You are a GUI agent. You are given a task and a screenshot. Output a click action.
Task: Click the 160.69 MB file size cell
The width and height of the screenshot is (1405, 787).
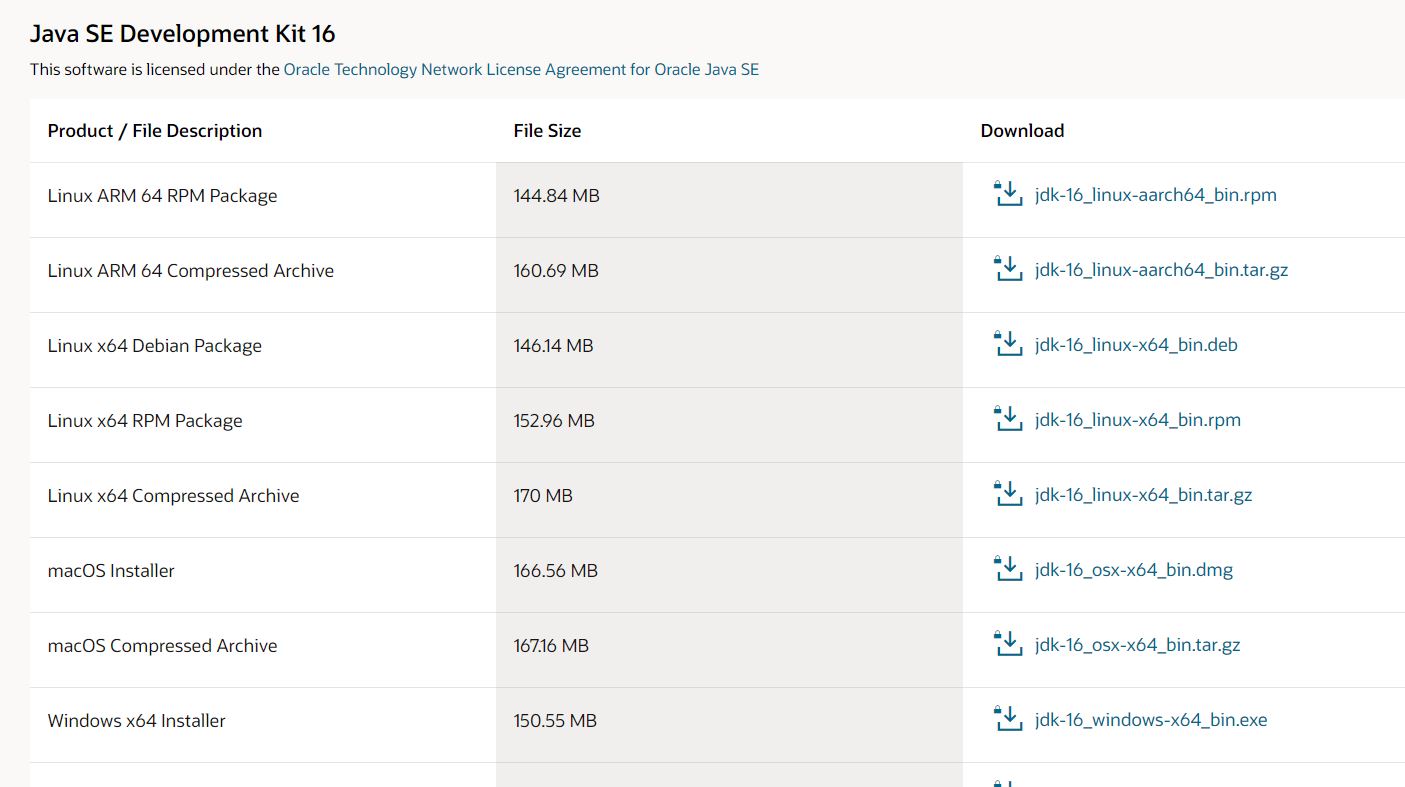(x=729, y=275)
